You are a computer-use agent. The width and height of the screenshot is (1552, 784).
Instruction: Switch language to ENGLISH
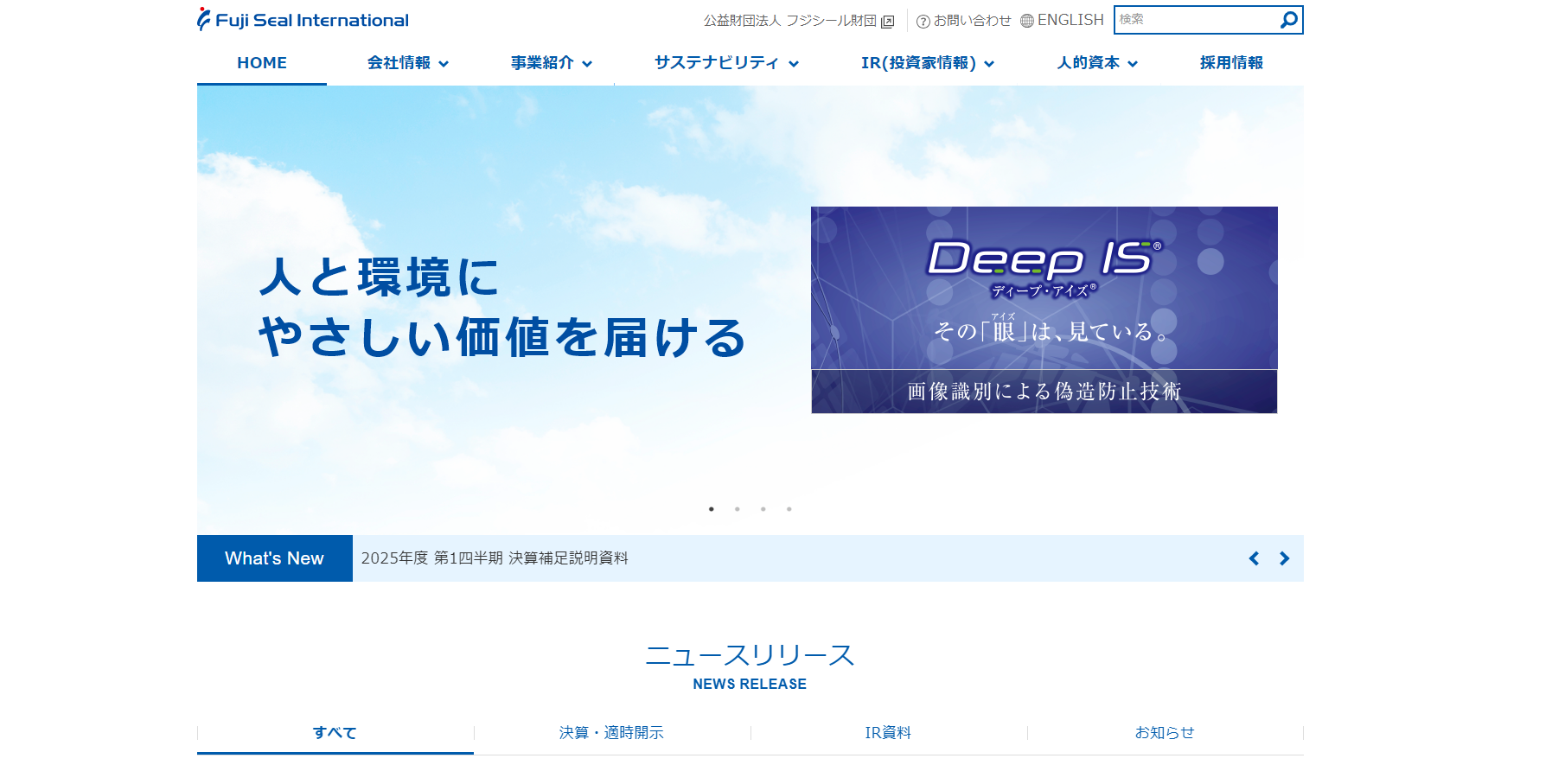pyautogui.click(x=1062, y=20)
